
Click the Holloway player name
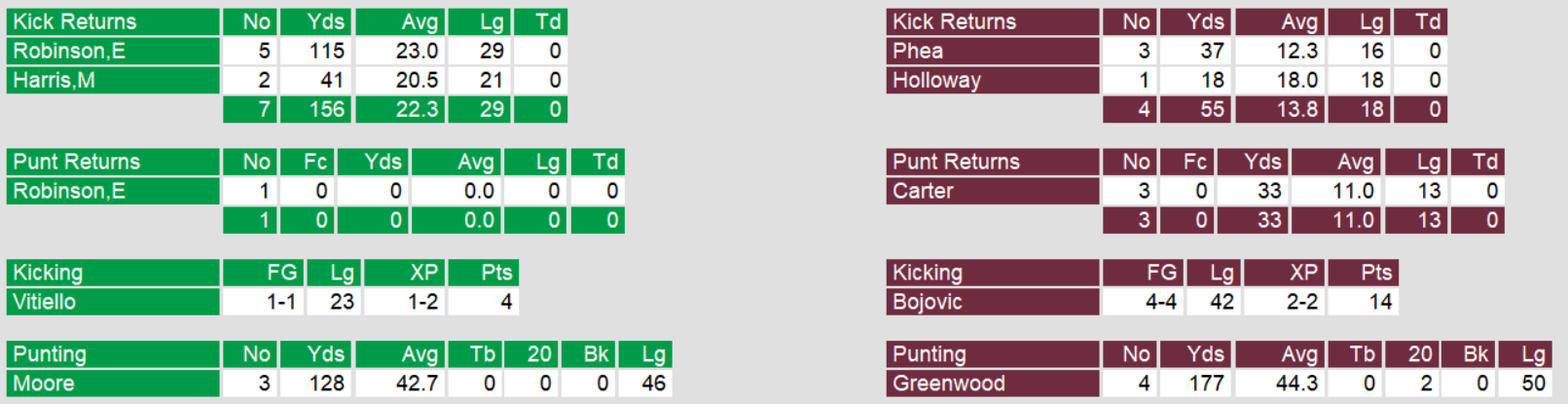(936, 80)
